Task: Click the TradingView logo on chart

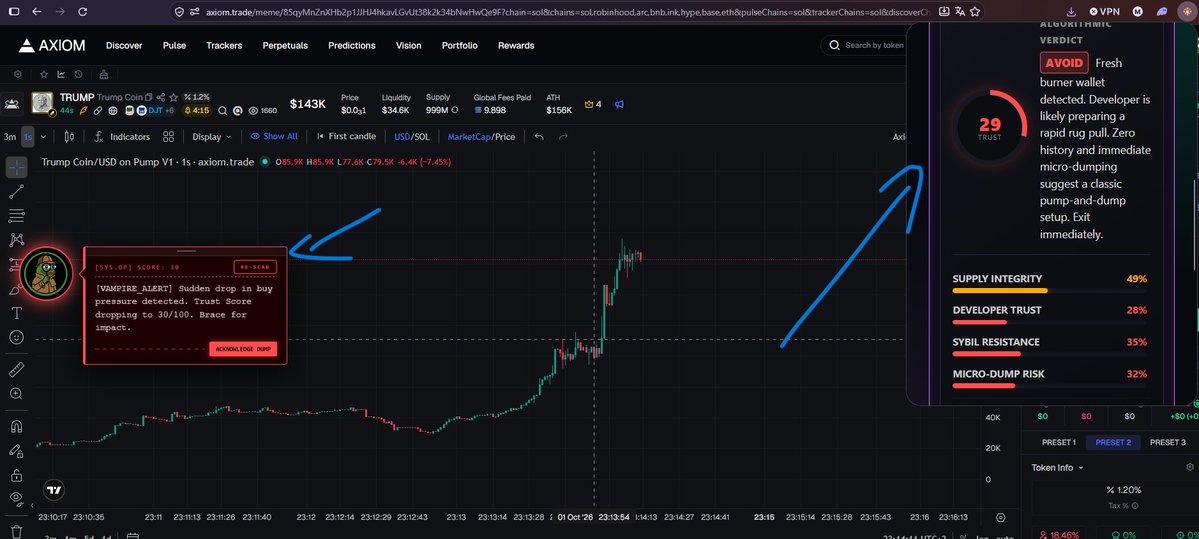Action: click(53, 491)
